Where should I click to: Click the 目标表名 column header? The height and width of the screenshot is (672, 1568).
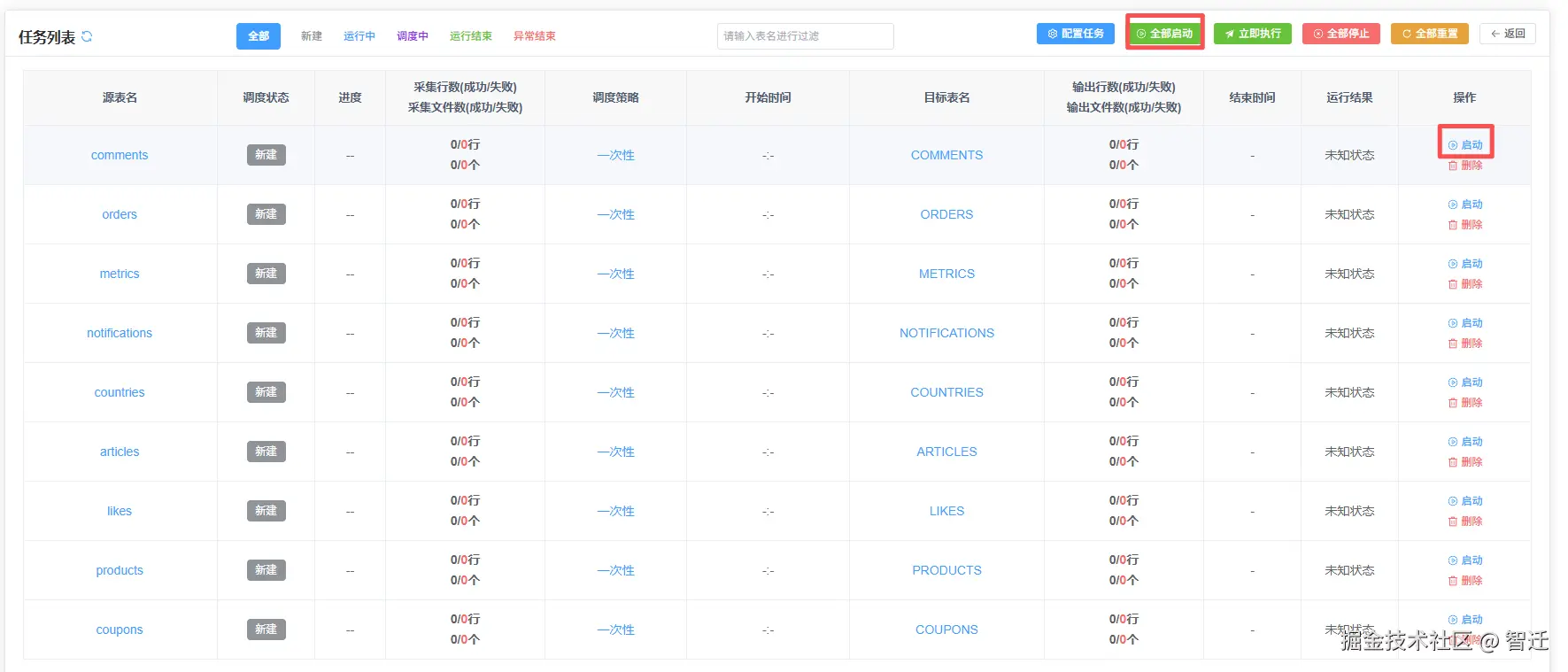[x=946, y=97]
